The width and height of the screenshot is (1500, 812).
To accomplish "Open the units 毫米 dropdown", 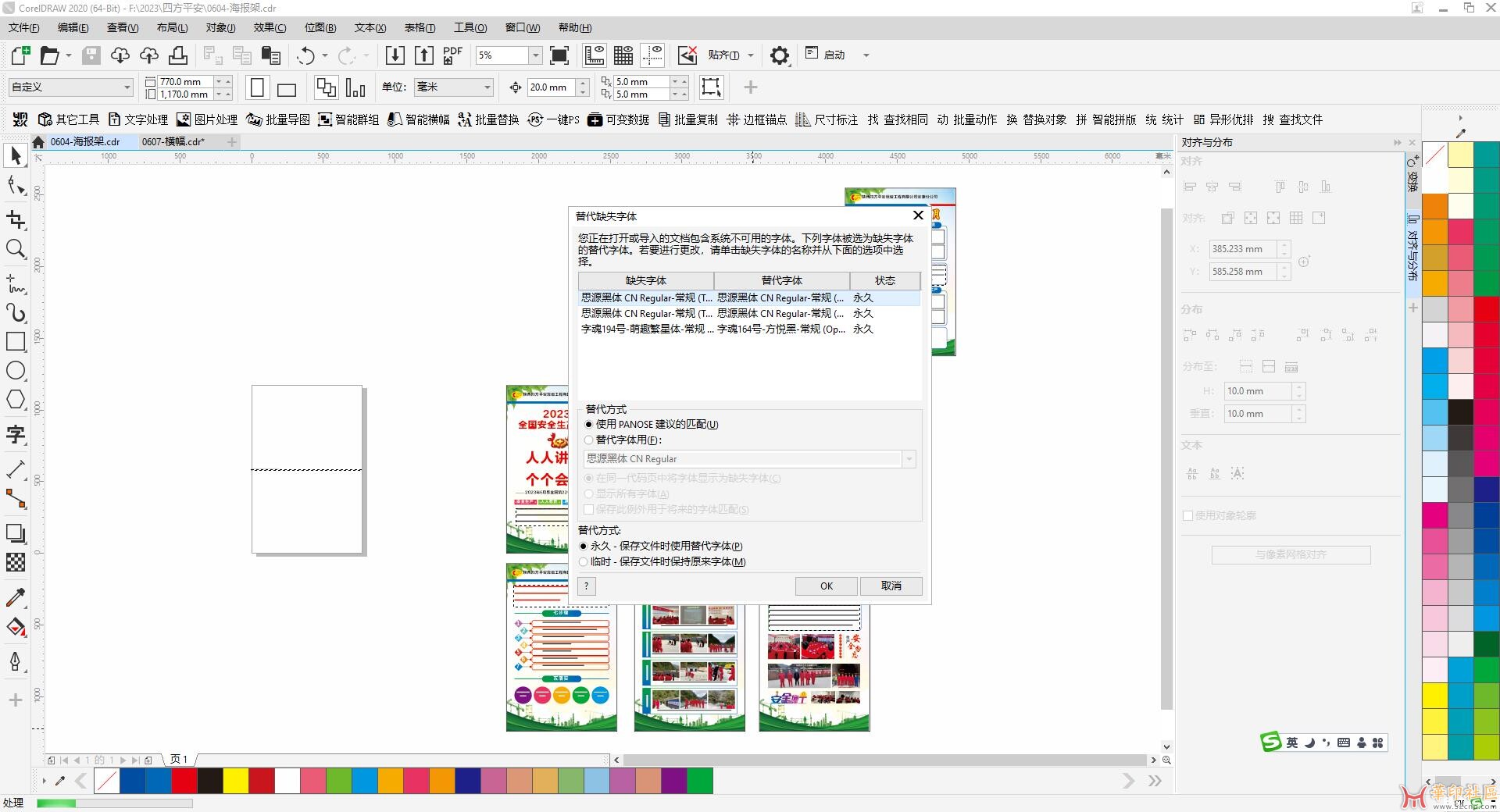I will click(x=487, y=87).
